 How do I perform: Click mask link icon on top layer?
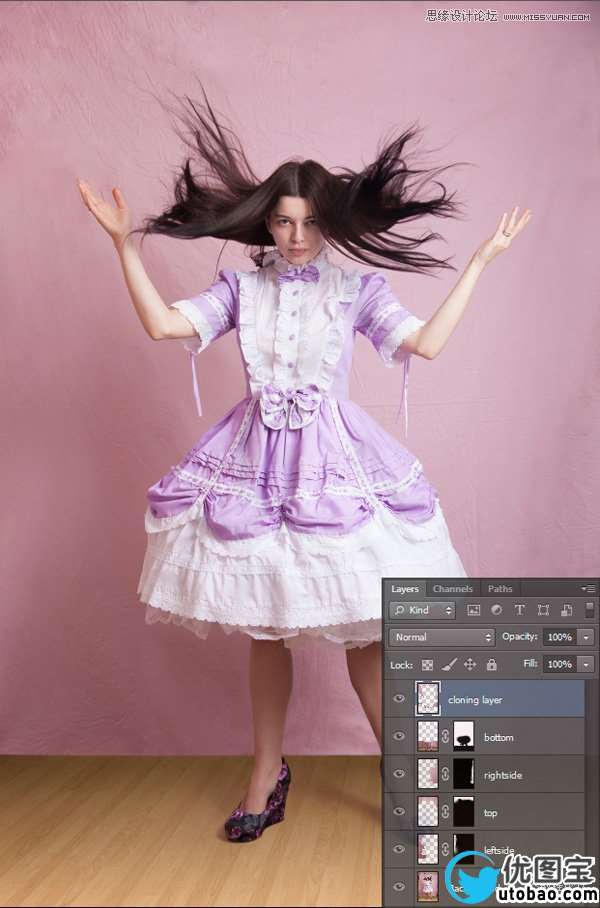(x=445, y=812)
